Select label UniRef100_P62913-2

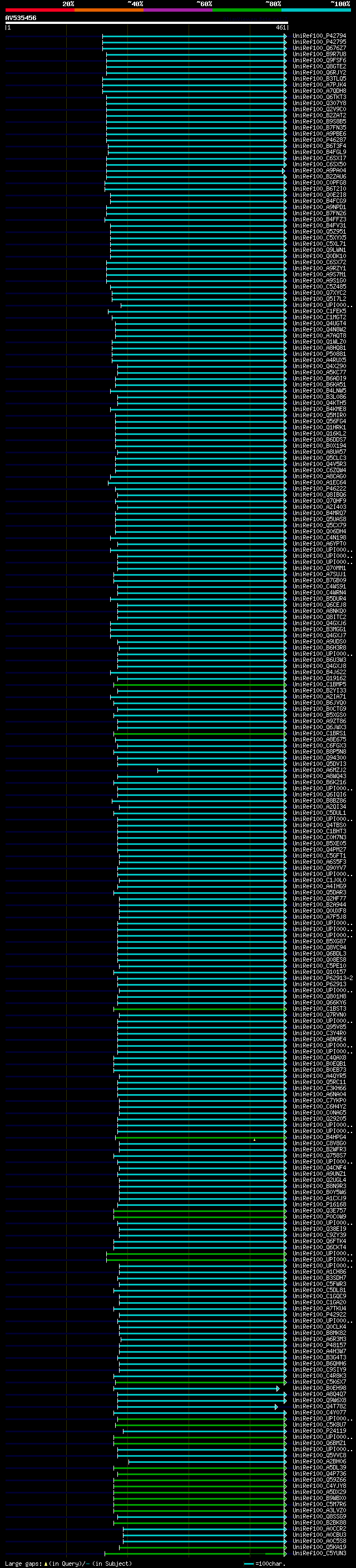pyautogui.click(x=323, y=977)
